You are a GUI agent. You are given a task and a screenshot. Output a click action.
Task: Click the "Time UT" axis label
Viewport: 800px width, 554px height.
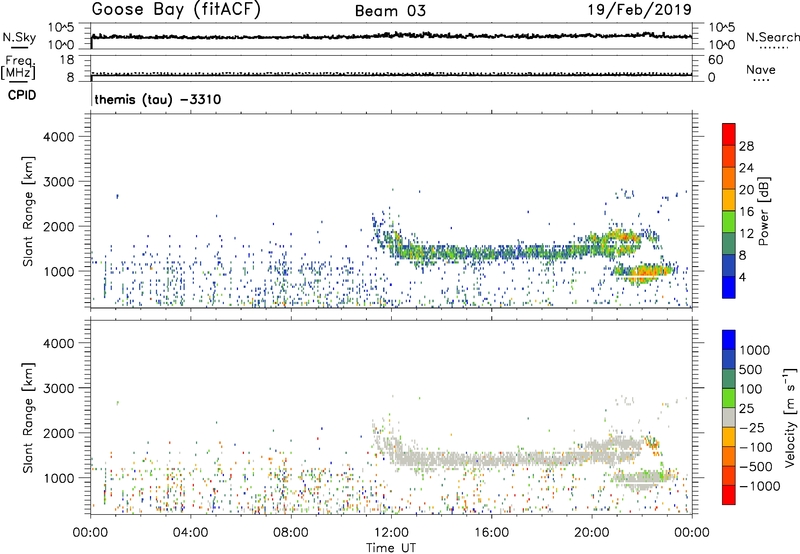[391, 548]
